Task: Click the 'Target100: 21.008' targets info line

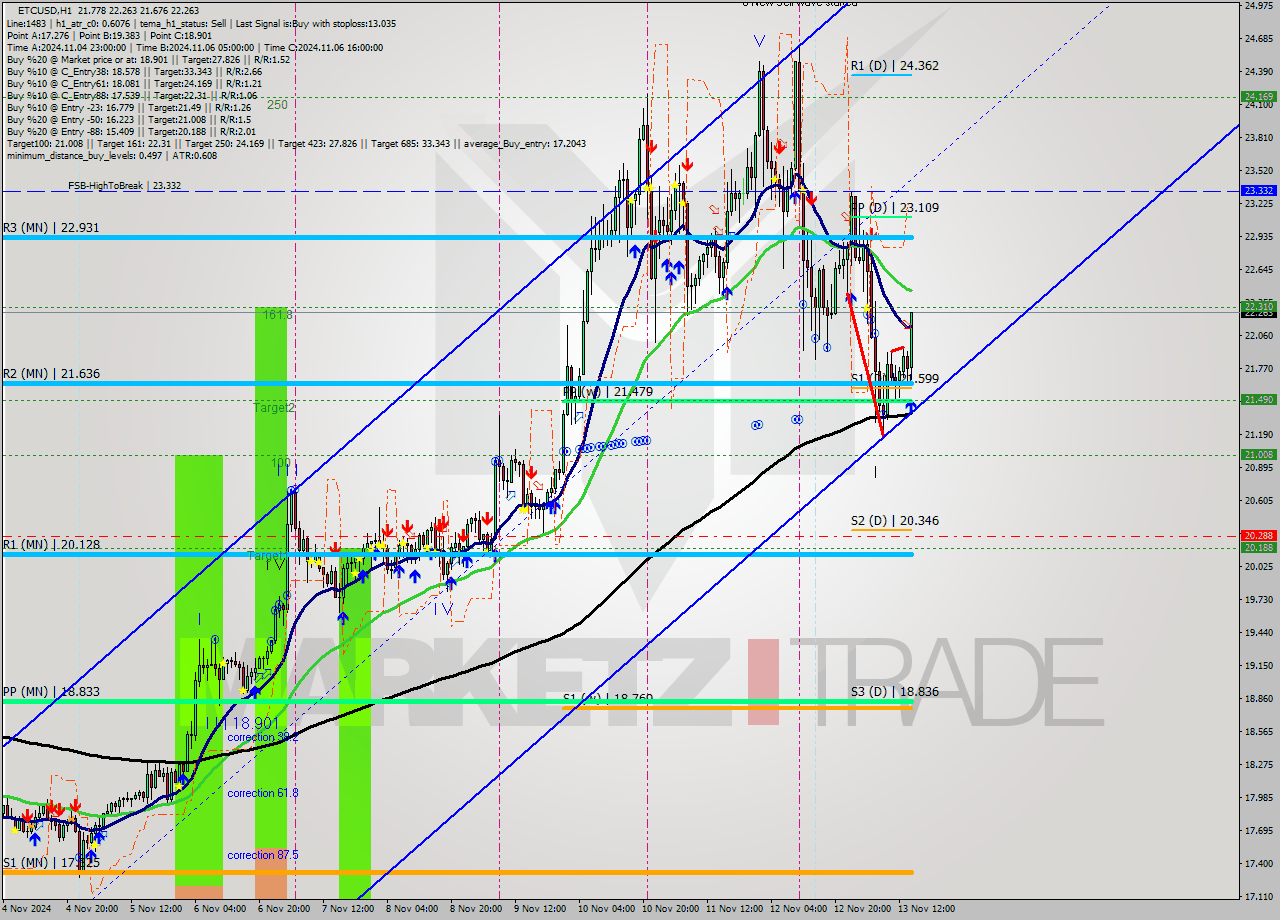Action: pos(296,143)
